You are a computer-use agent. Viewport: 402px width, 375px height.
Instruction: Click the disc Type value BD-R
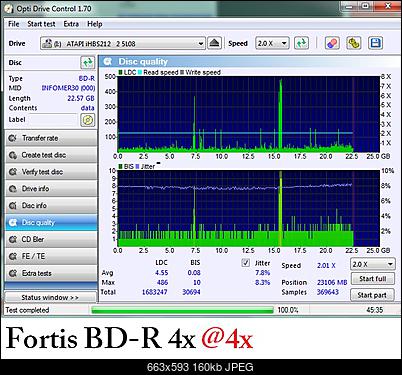pos(87,78)
